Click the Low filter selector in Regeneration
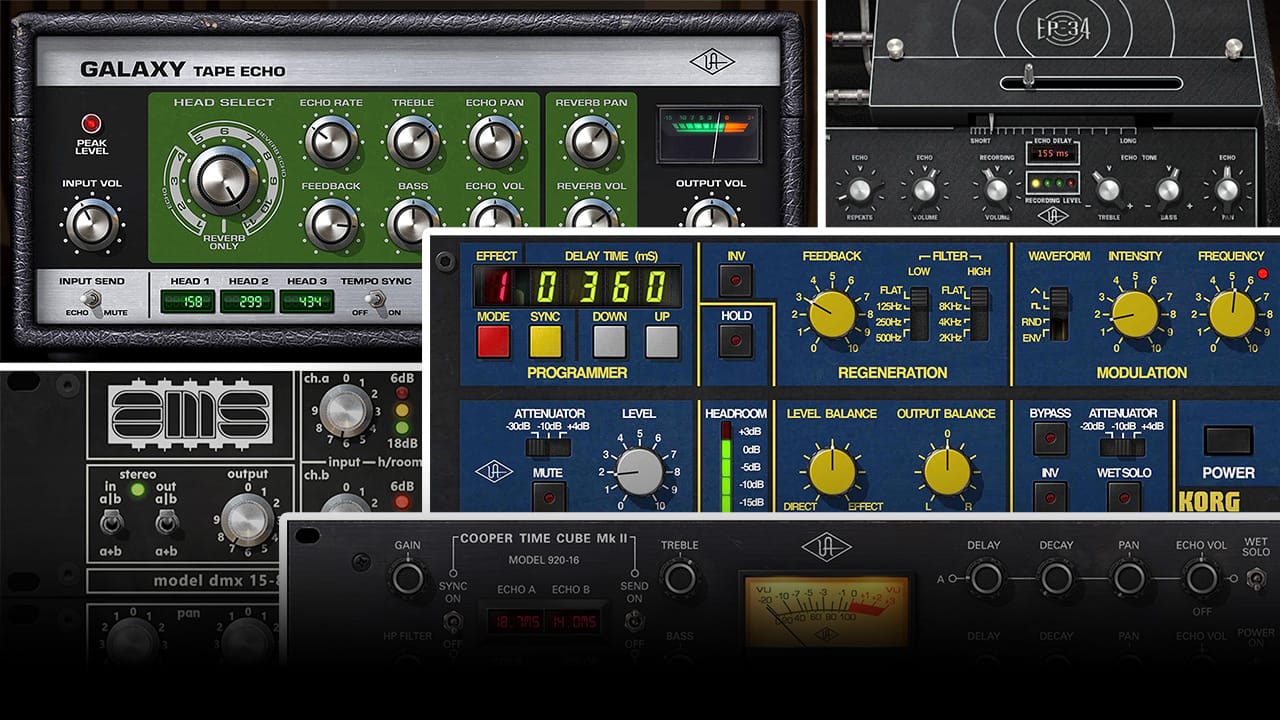Viewport: 1280px width, 720px height. [918, 312]
